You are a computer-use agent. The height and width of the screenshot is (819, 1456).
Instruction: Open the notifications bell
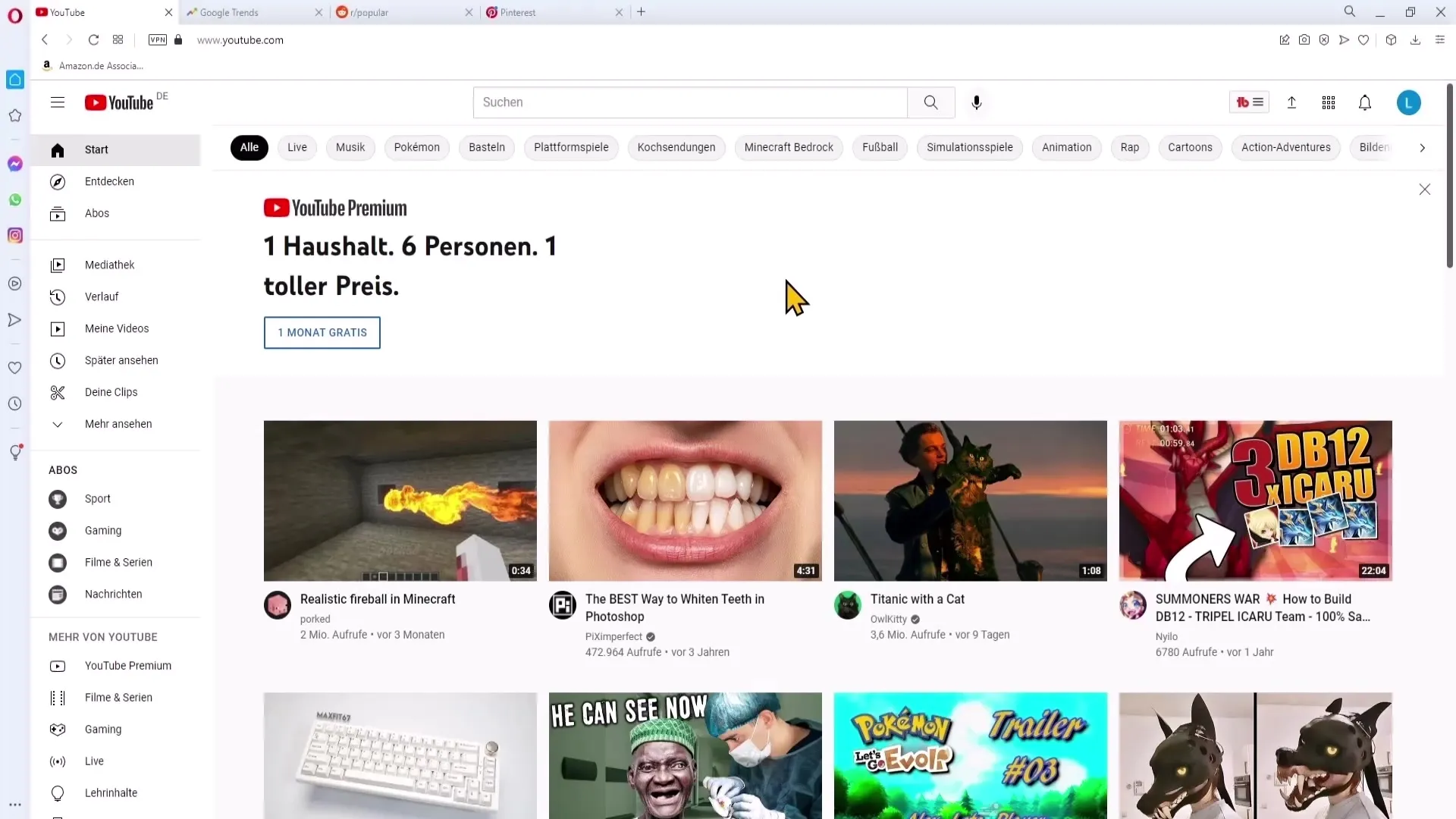(x=1364, y=102)
